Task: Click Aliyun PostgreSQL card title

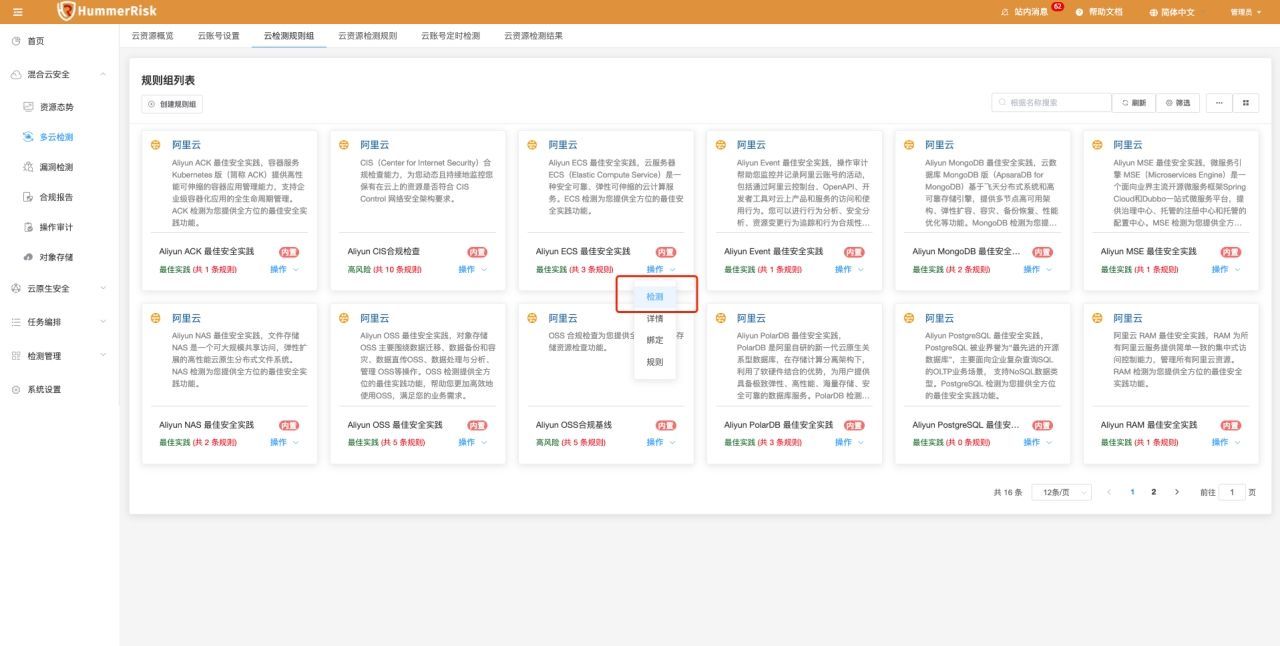Action: [966, 425]
